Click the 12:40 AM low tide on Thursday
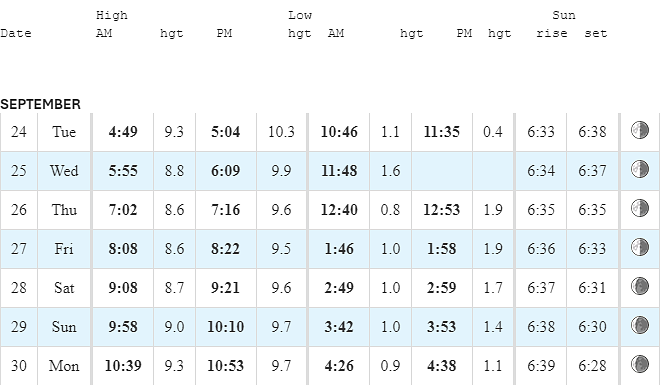 tap(339, 210)
